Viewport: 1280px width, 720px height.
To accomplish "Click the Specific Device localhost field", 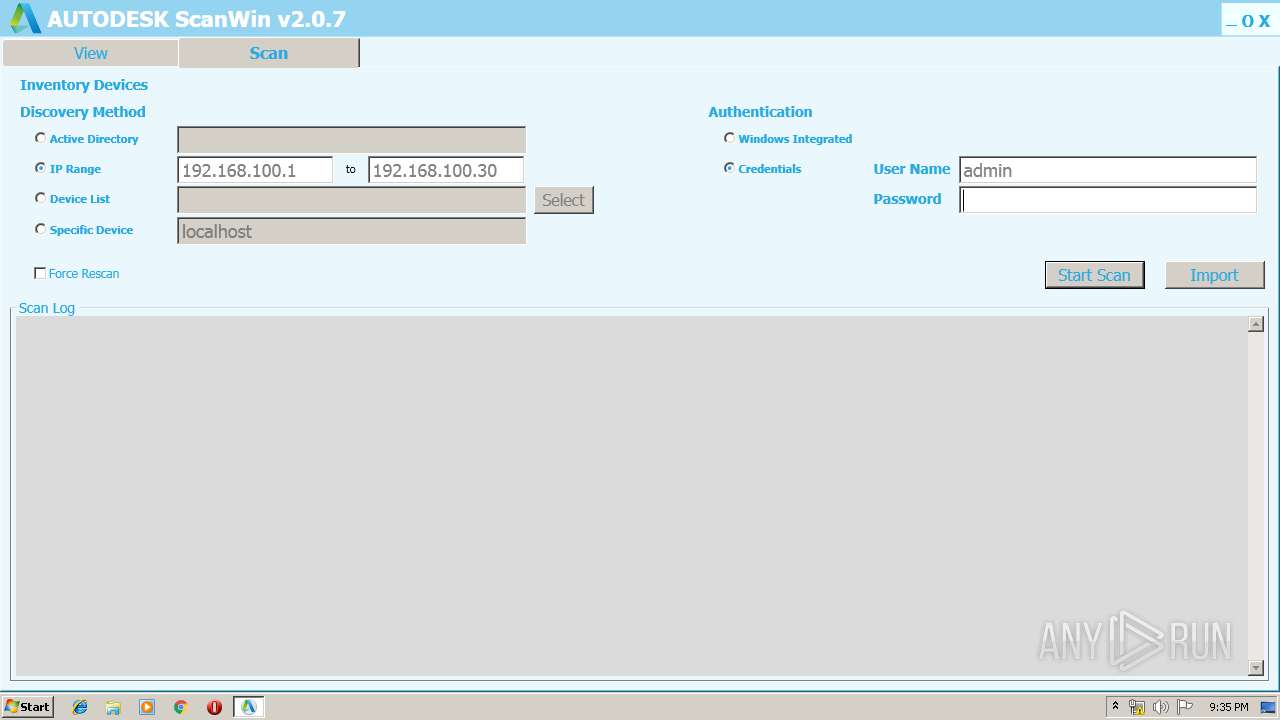I will pos(351,231).
